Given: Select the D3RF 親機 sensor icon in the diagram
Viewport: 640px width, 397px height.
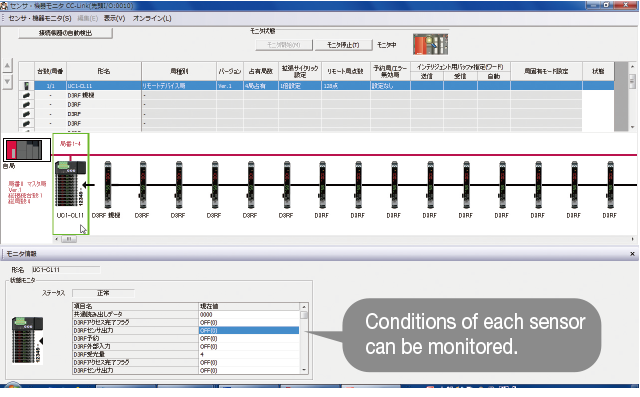Looking at the screenshot, I should (x=107, y=185).
